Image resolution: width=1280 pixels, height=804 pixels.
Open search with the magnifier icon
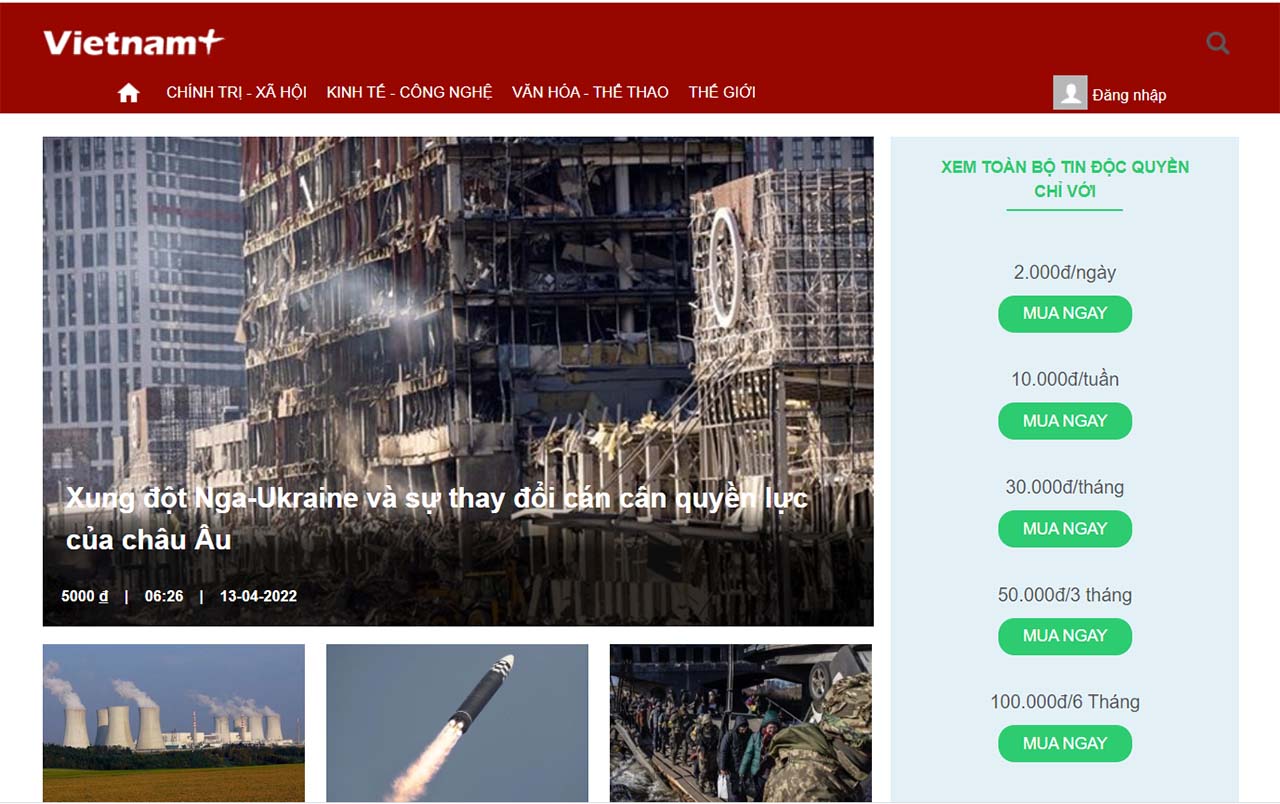point(1217,43)
